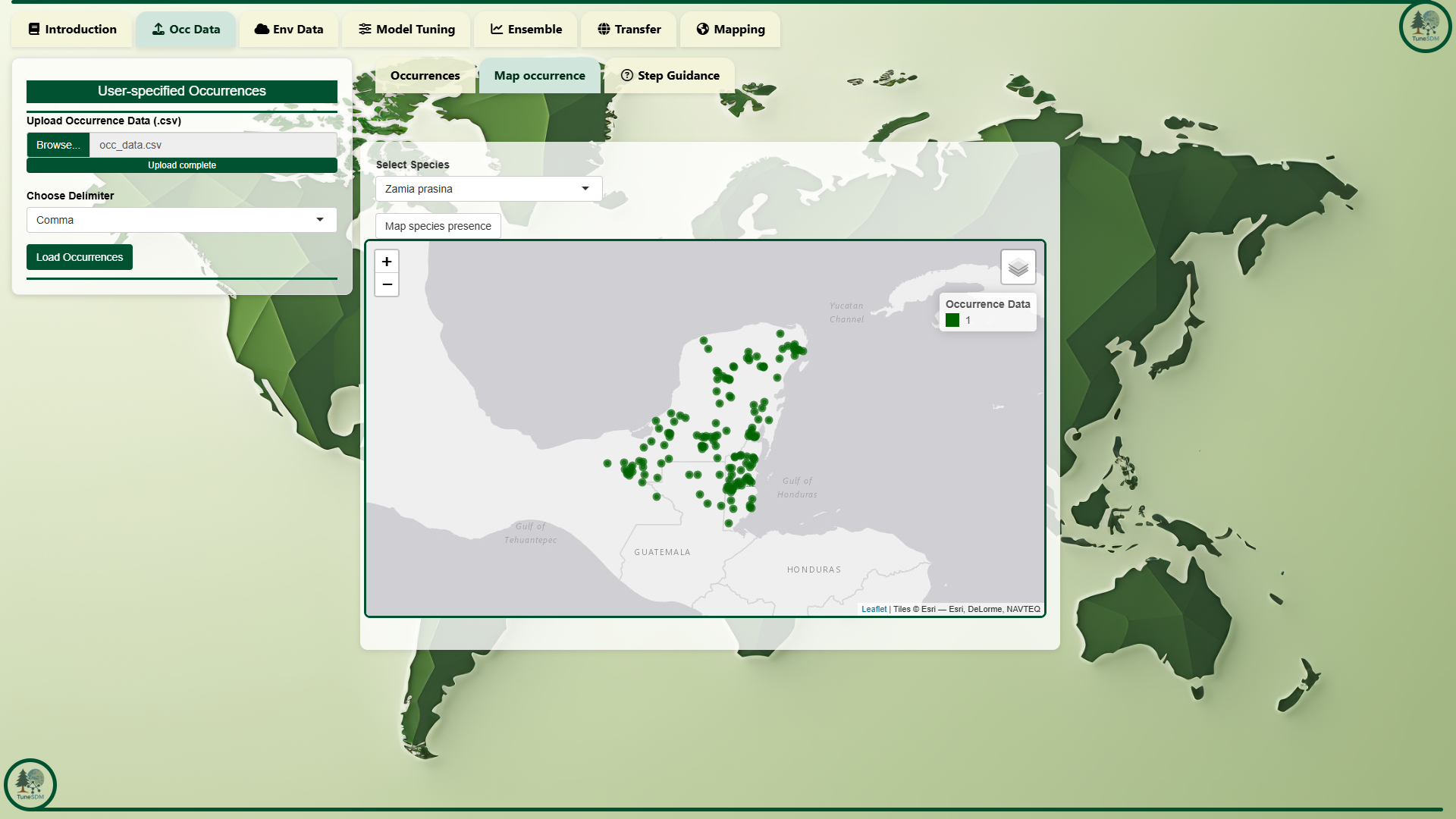1456x819 pixels.
Task: Click the TuneSDM logo at bottom left
Action: (30, 784)
